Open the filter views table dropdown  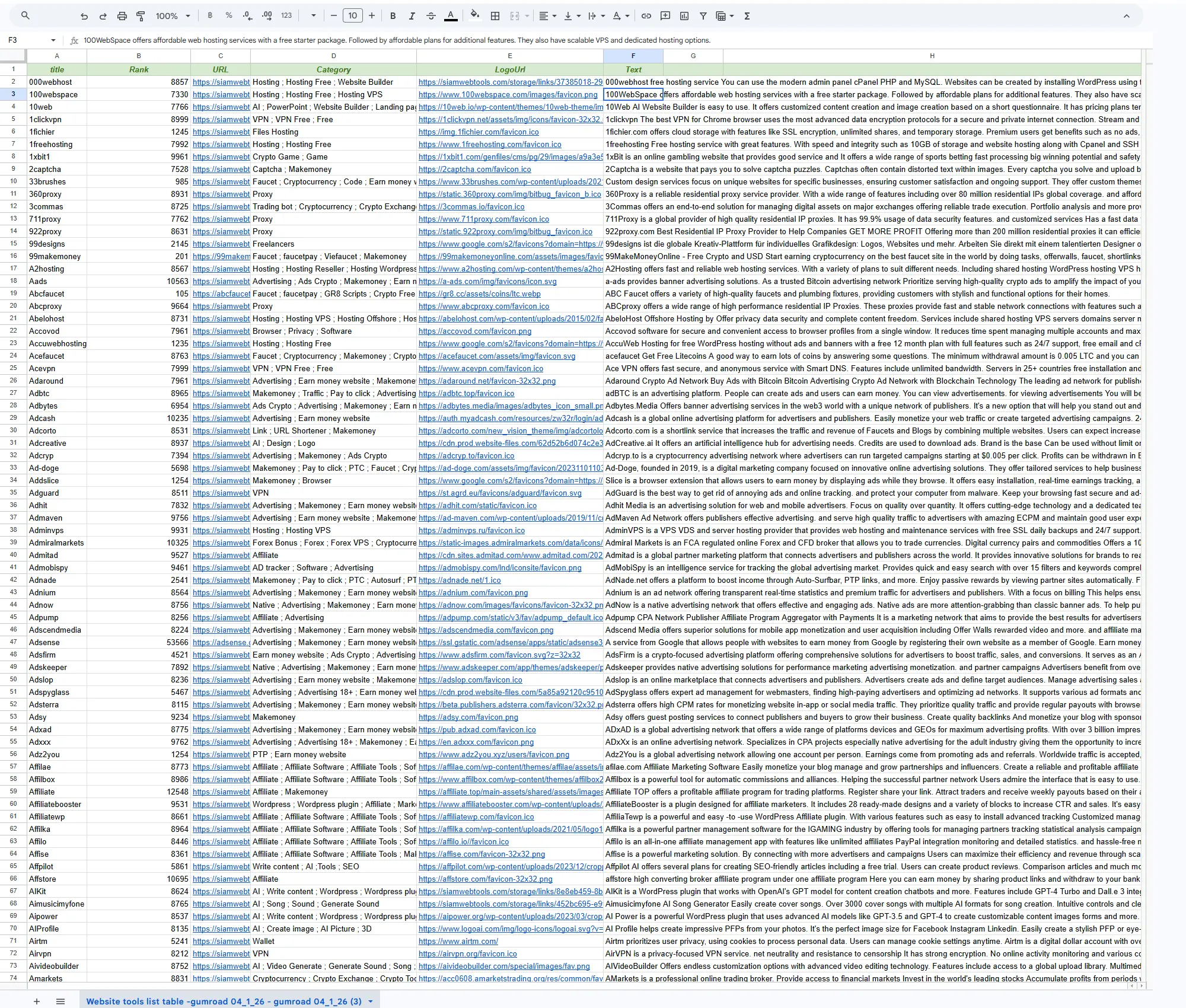pyautogui.click(x=725, y=16)
